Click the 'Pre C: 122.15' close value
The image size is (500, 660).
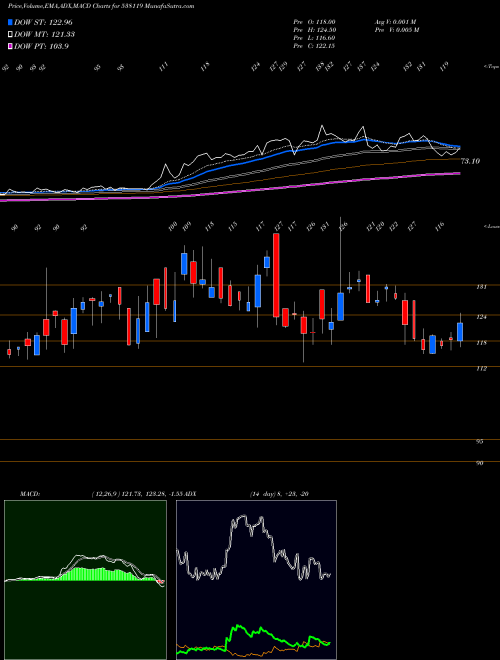(x=314, y=46)
